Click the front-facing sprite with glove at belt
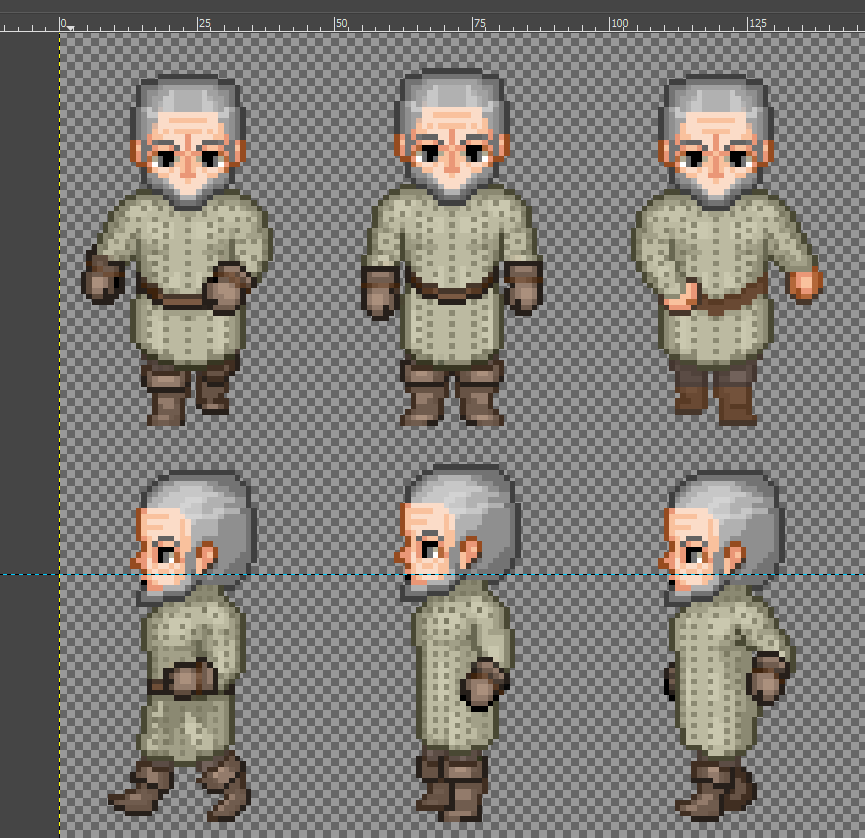The height and width of the screenshot is (838, 865). tap(177, 250)
